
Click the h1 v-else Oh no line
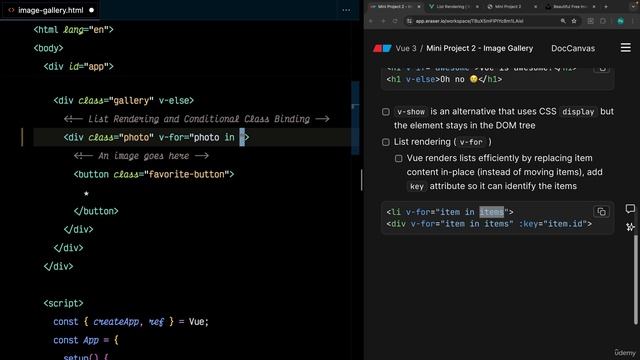coord(444,80)
